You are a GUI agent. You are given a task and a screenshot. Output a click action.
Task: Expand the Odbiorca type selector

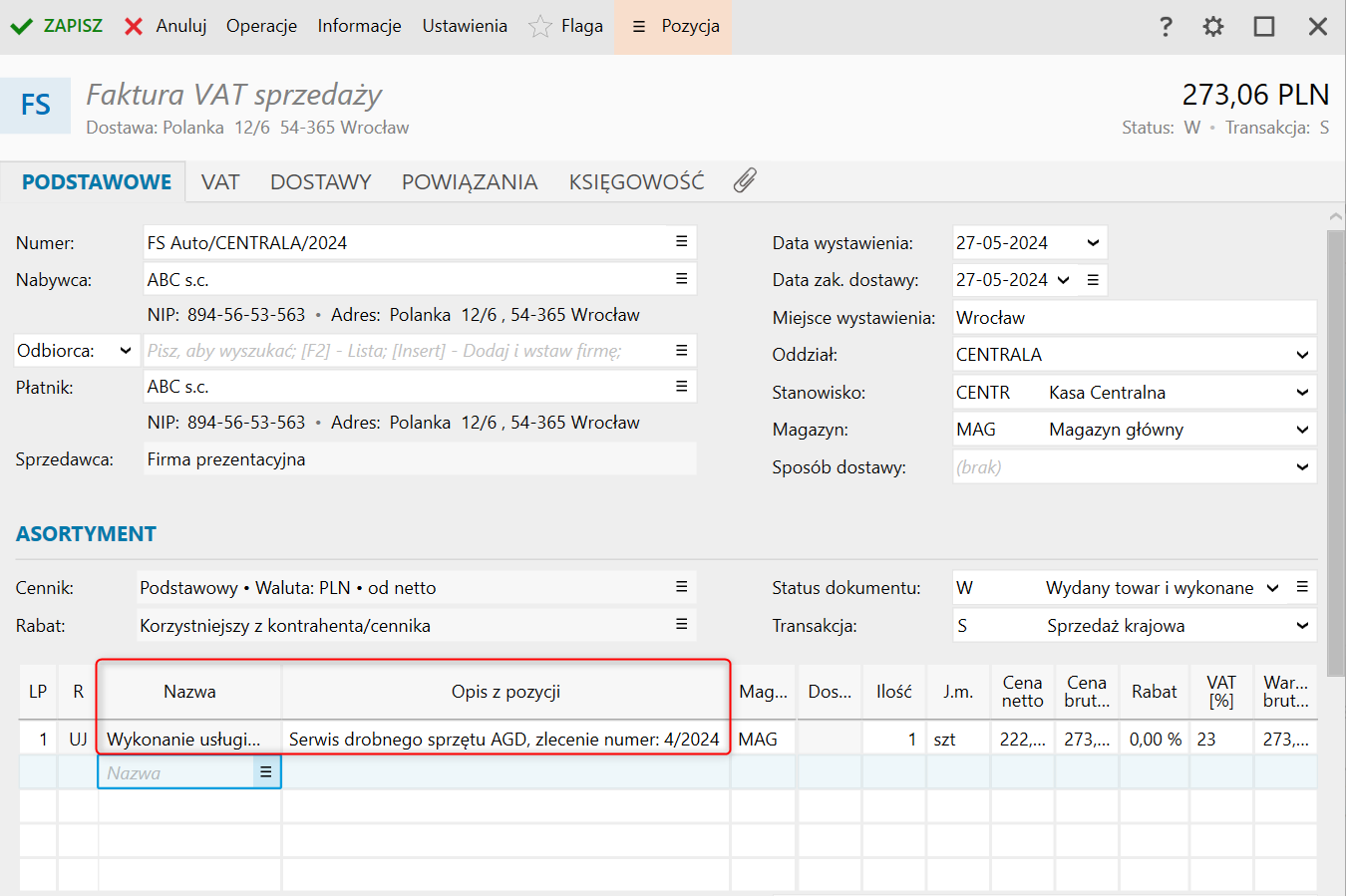[x=126, y=351]
